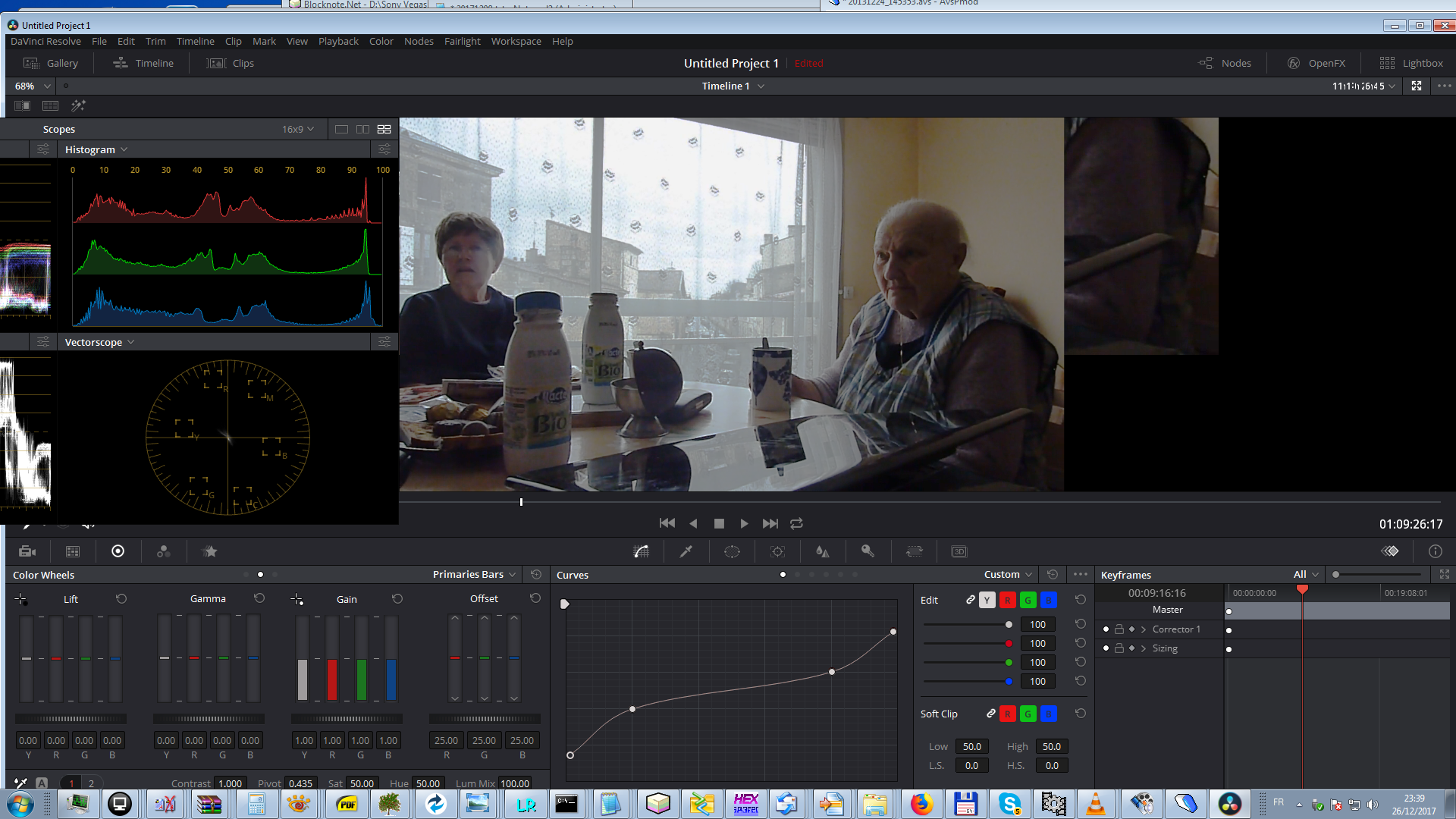The height and width of the screenshot is (819, 1456).
Task: Open the Power Window palette
Action: [x=732, y=551]
